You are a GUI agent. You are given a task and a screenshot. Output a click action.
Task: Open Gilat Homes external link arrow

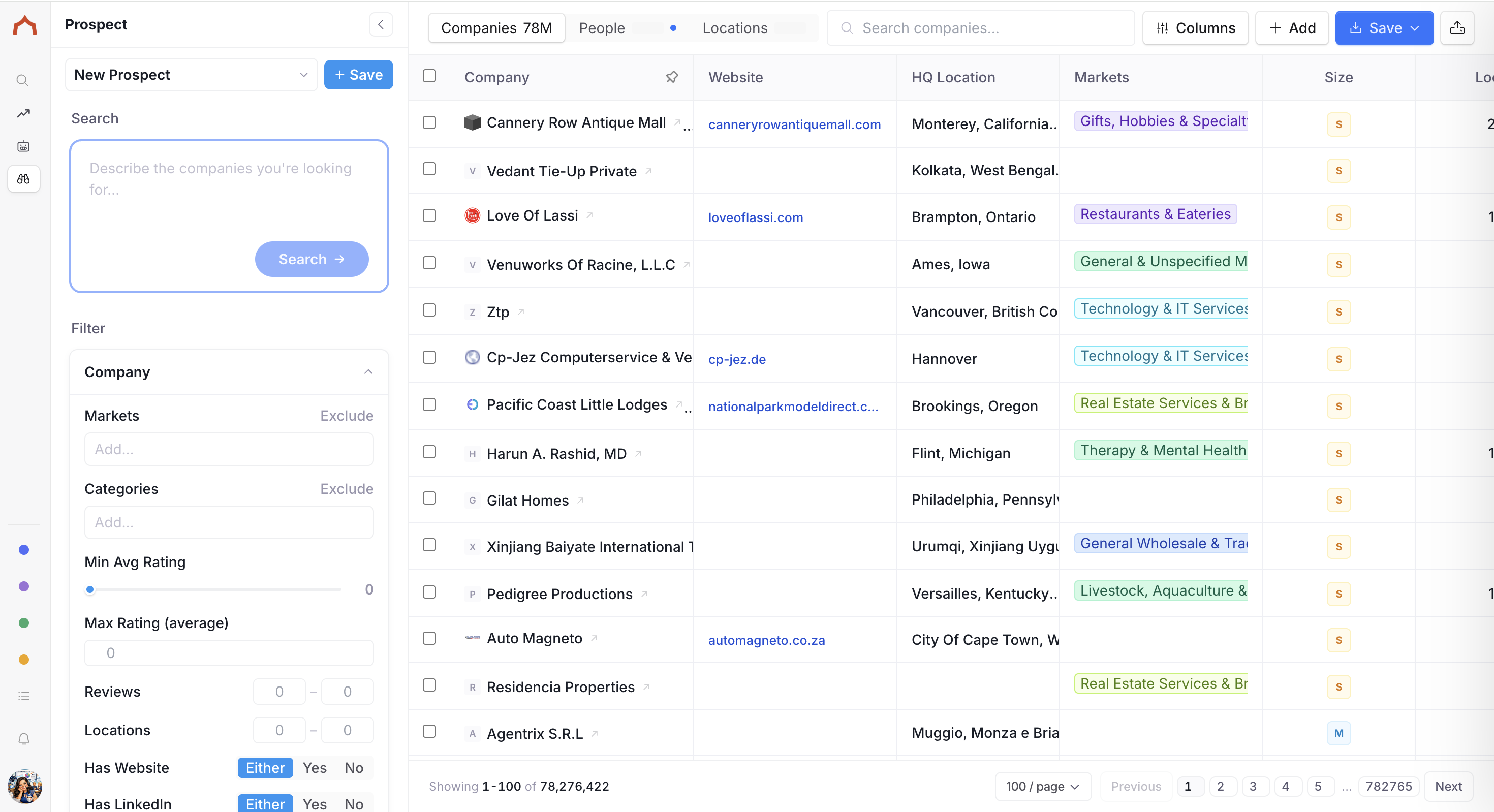(580, 500)
